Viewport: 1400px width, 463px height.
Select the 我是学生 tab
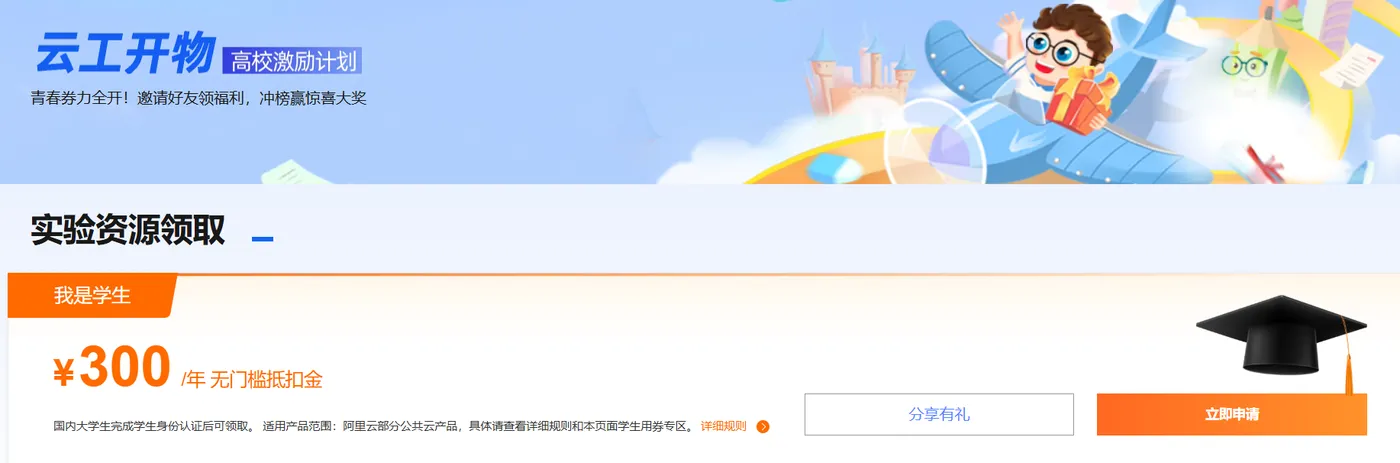pos(92,296)
